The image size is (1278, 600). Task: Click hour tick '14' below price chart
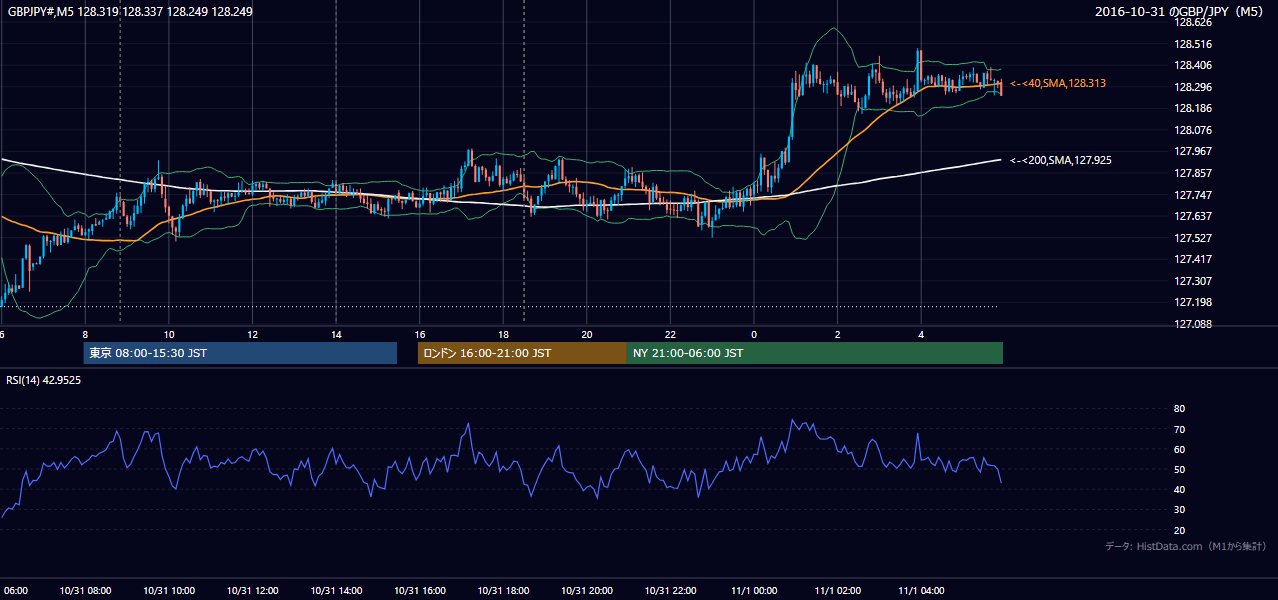pyautogui.click(x=336, y=335)
